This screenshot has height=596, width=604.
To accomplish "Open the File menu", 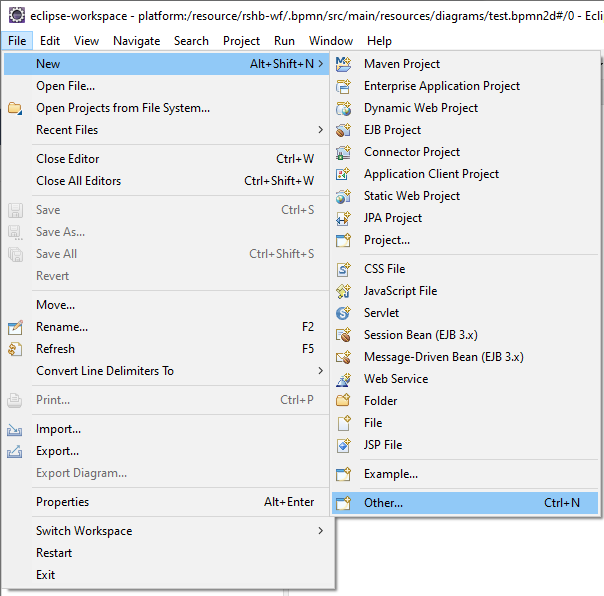I will click(17, 41).
